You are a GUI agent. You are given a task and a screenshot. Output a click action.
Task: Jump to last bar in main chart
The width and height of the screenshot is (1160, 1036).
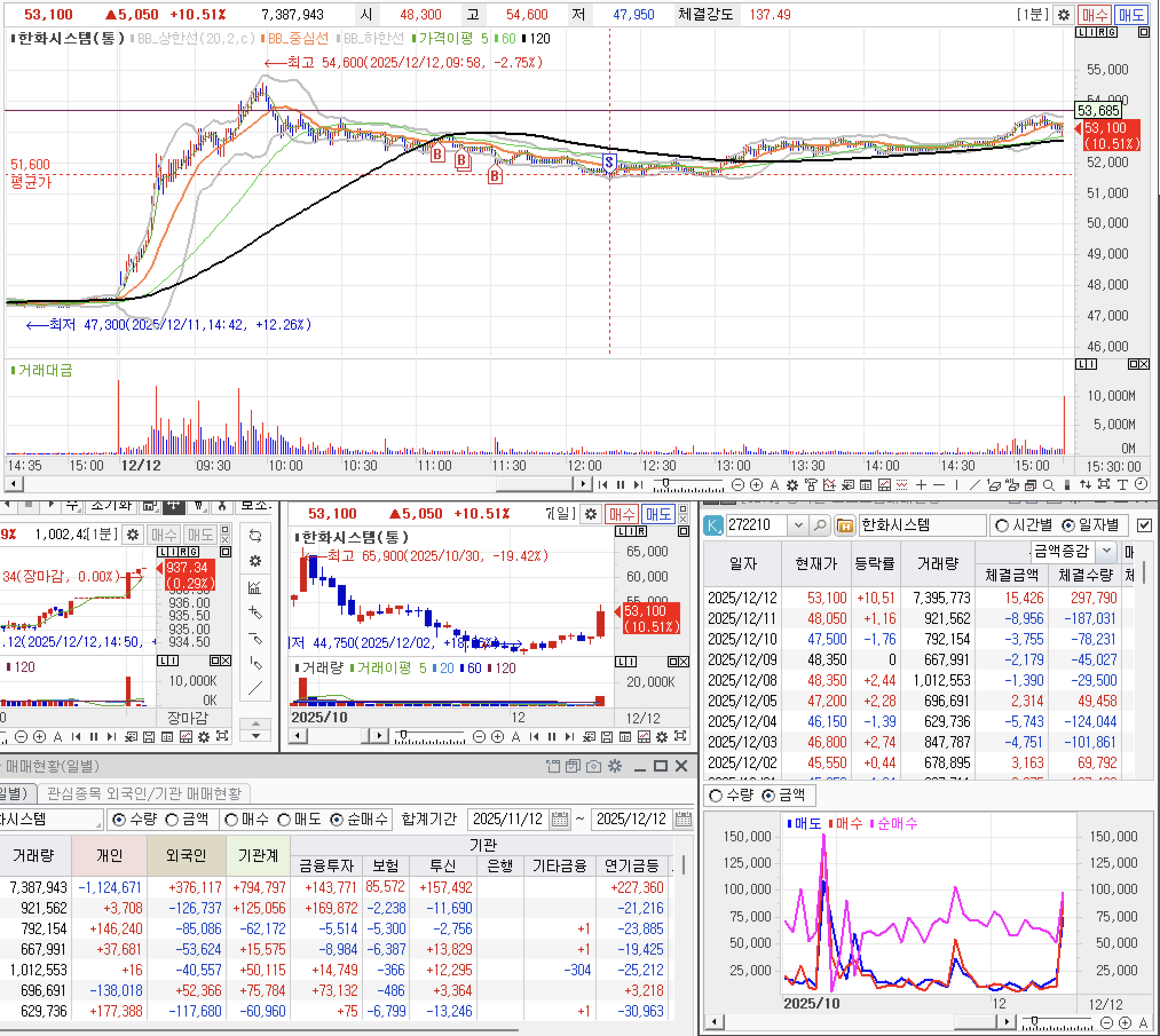[x=638, y=485]
